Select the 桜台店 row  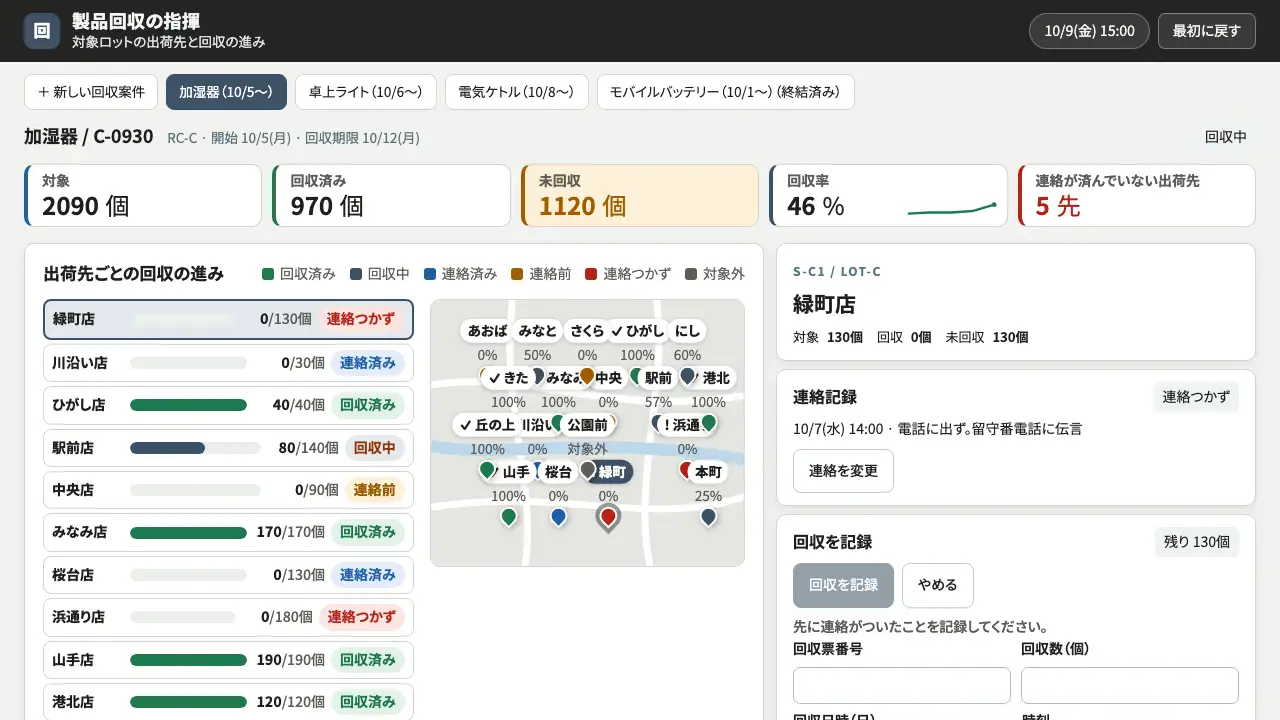tap(228, 575)
